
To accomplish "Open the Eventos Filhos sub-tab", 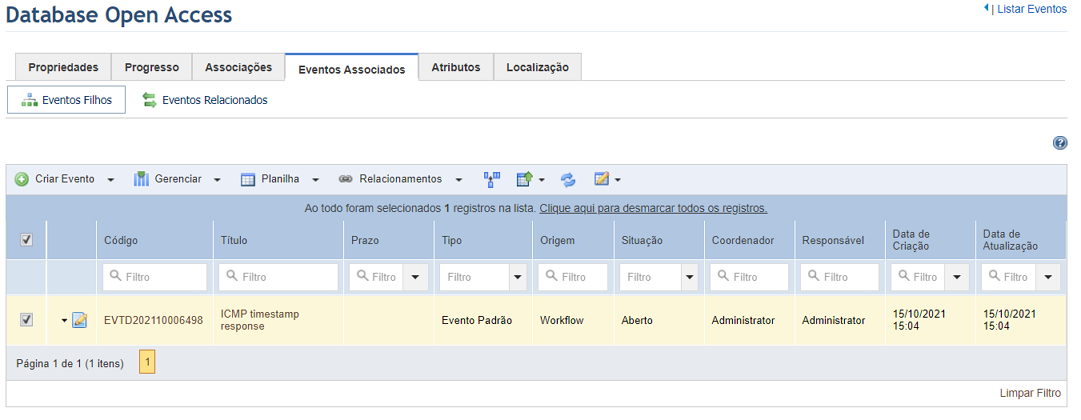I will coord(66,100).
